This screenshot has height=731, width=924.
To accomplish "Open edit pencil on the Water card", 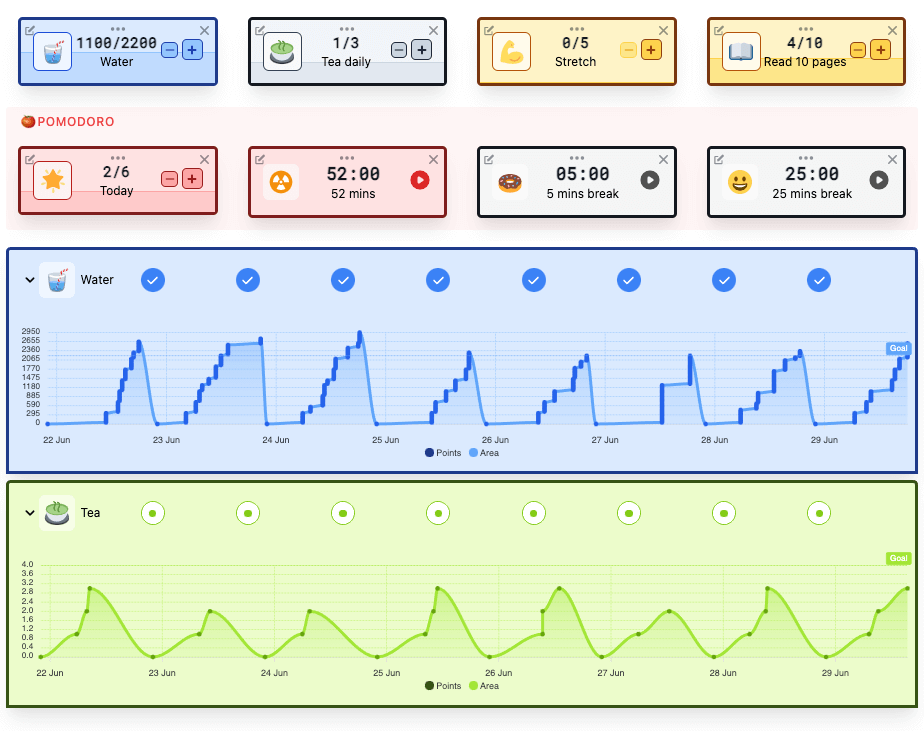I will pyautogui.click(x=30, y=30).
